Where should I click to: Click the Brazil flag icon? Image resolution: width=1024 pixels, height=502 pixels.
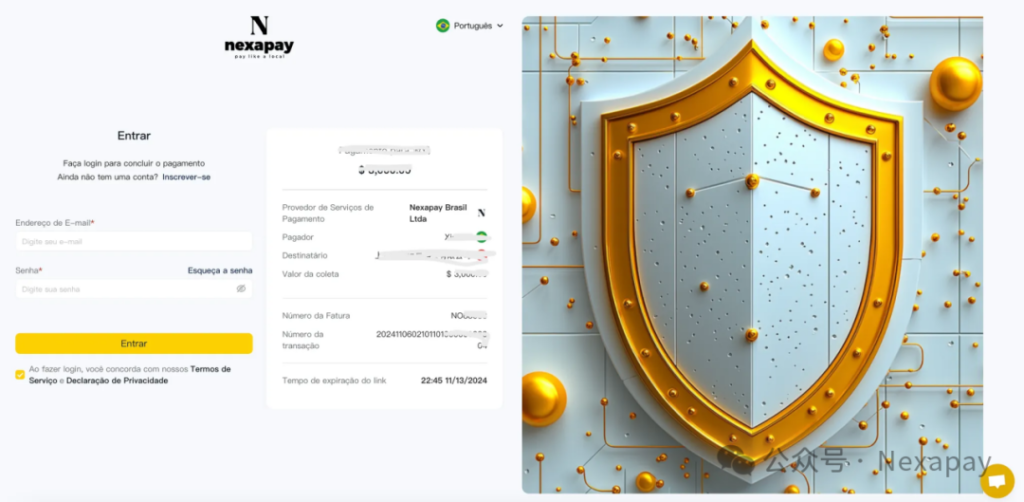pyautogui.click(x=443, y=25)
